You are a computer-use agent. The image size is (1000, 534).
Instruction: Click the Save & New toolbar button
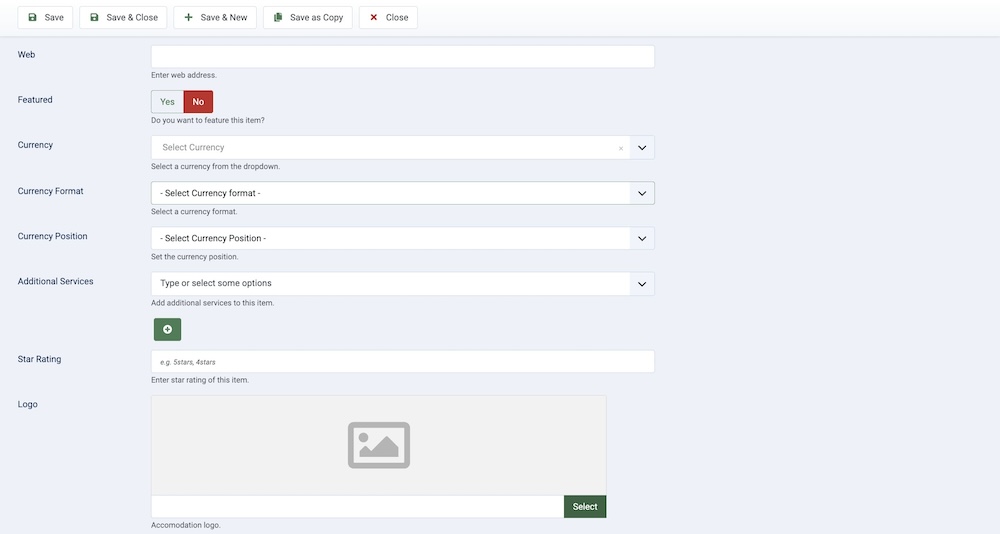(215, 17)
